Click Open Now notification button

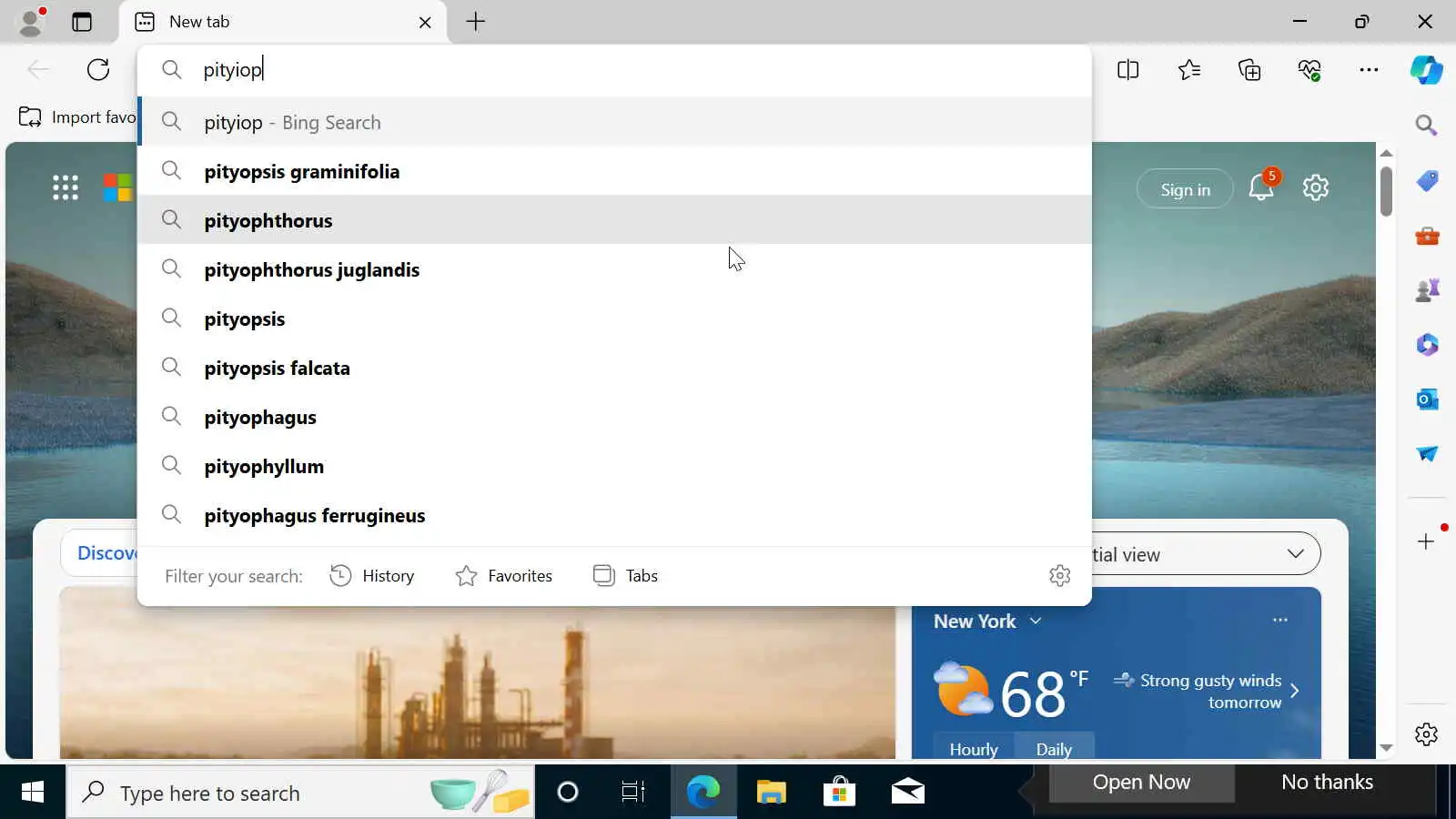coord(1141,783)
